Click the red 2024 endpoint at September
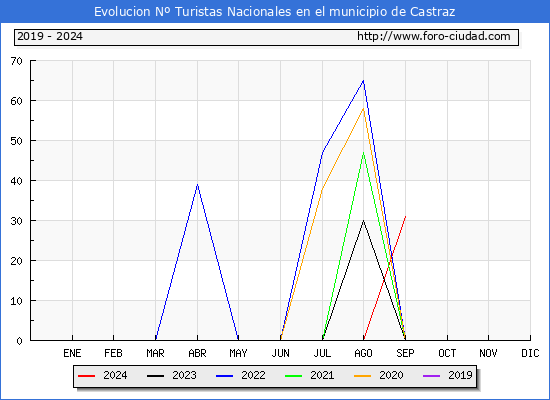The width and height of the screenshot is (550, 400). (405, 216)
